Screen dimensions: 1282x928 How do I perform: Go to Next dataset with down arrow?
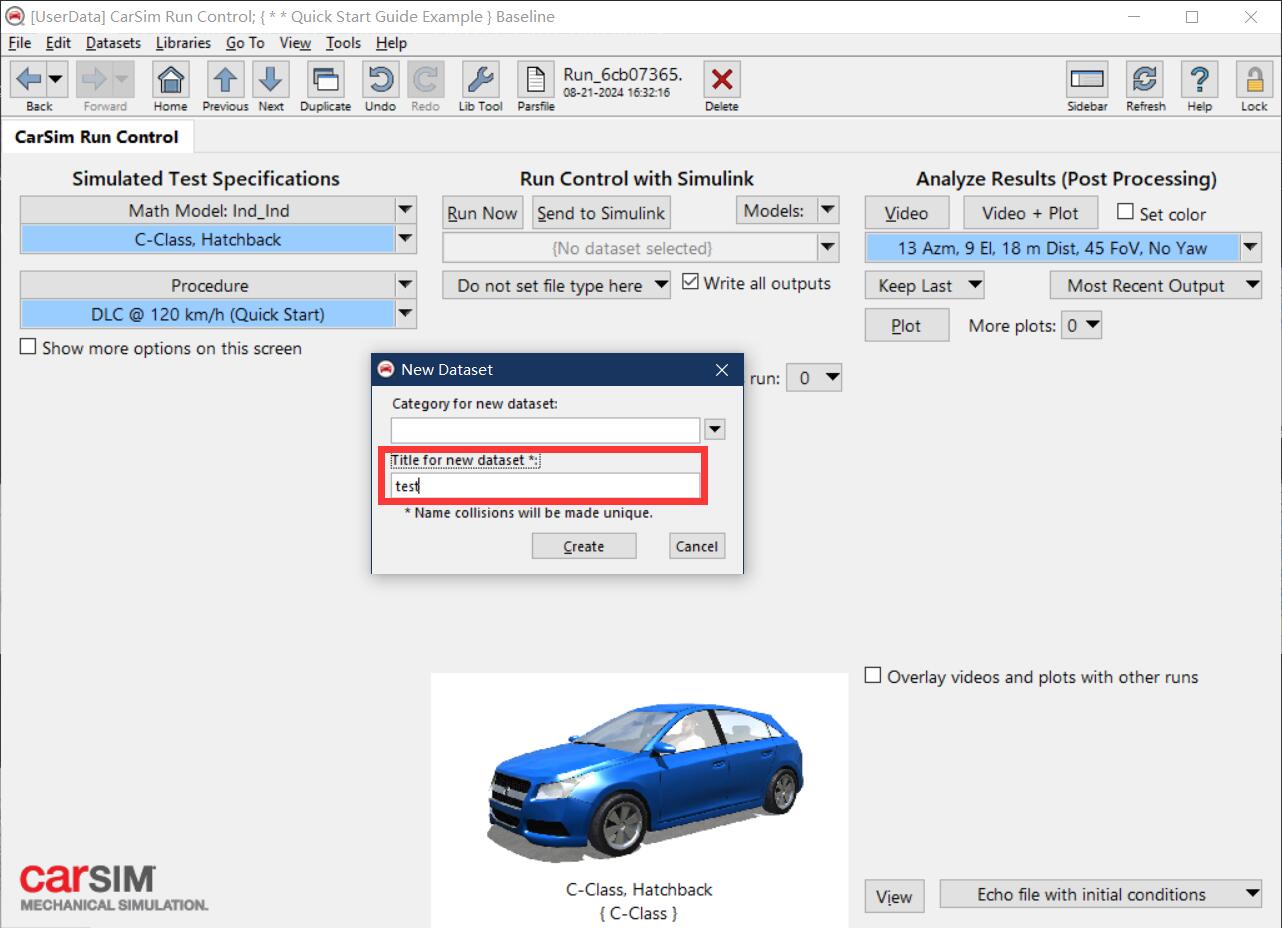click(x=271, y=79)
